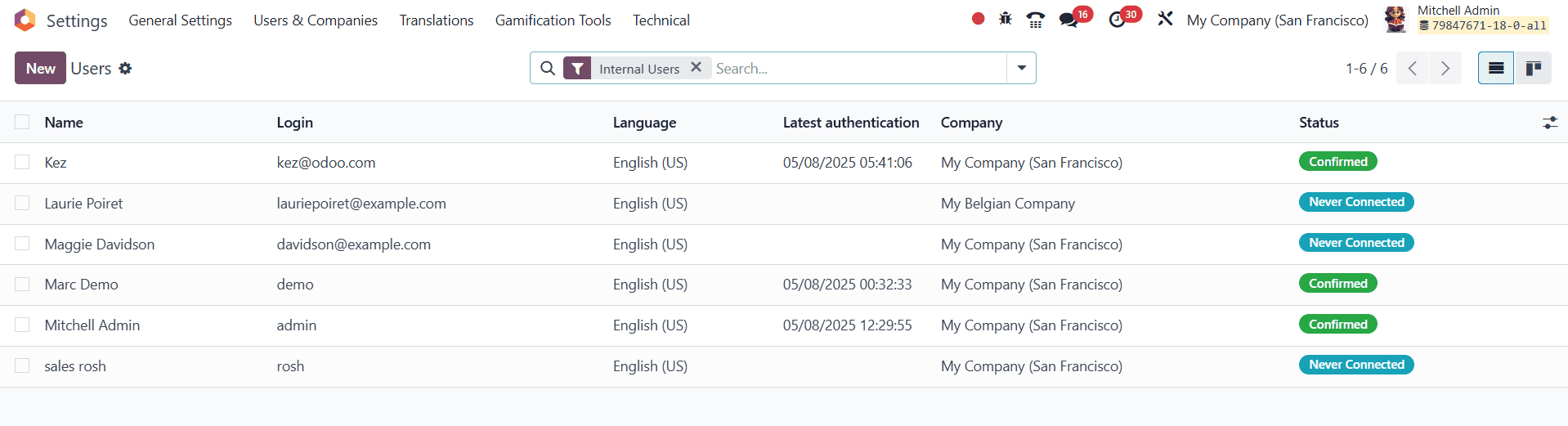Viewport: 1568px width, 426px height.
Task: Open the conversations chat icon with 16 badge
Action: 1068,20
